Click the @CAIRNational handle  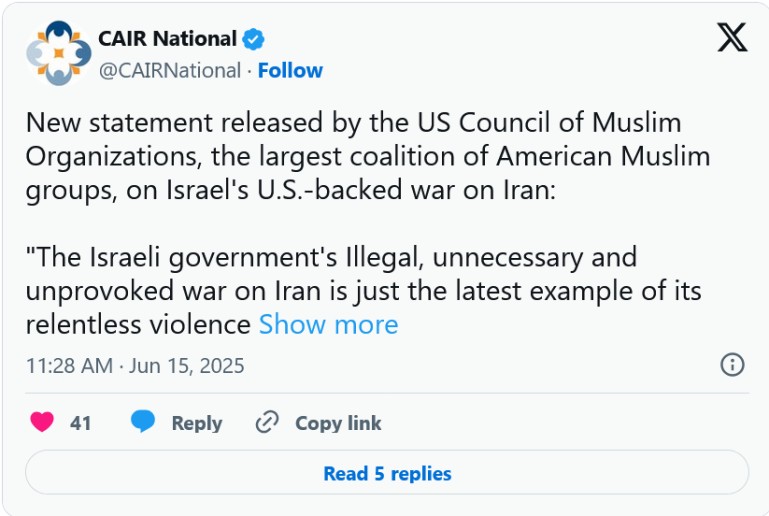[x=170, y=70]
